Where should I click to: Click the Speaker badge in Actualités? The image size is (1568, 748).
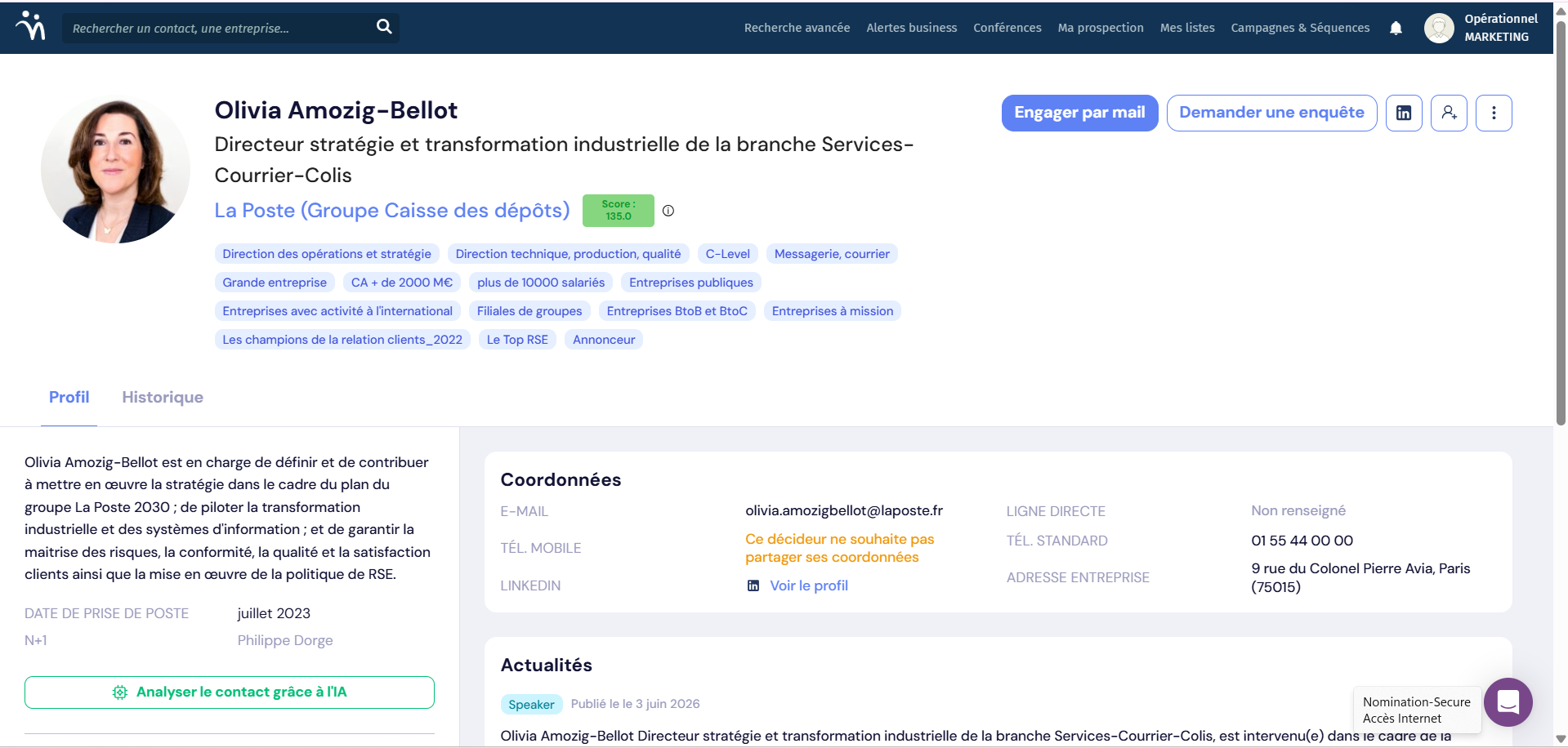click(x=531, y=705)
